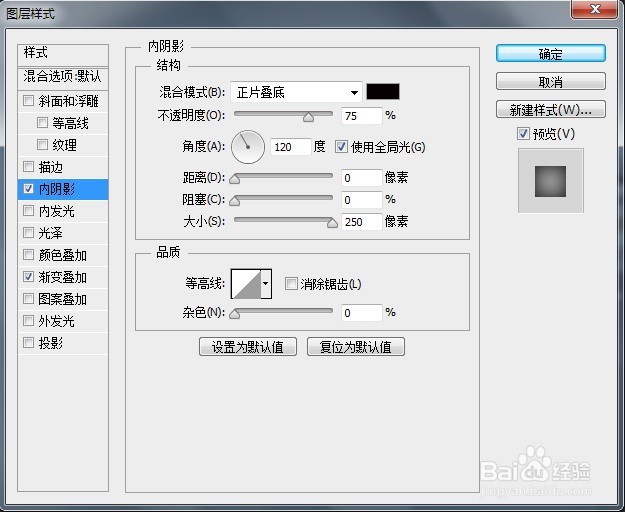
Task: Click the style preview thumbnail
Action: tap(550, 181)
